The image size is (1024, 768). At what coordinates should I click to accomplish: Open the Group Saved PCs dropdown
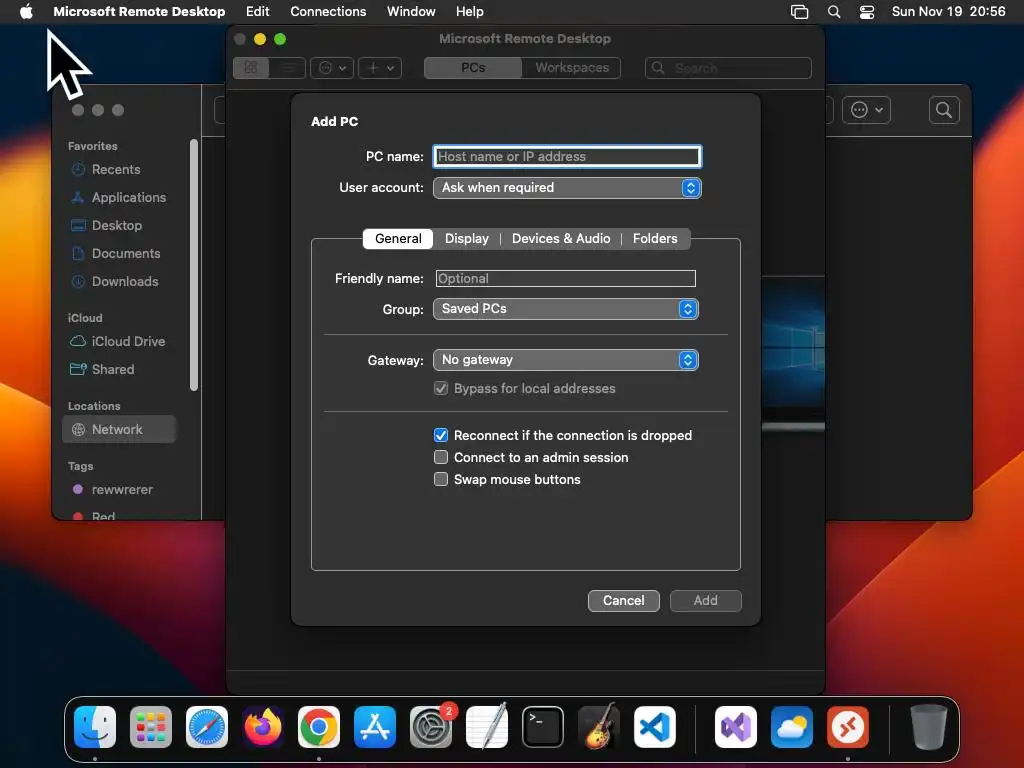point(566,309)
